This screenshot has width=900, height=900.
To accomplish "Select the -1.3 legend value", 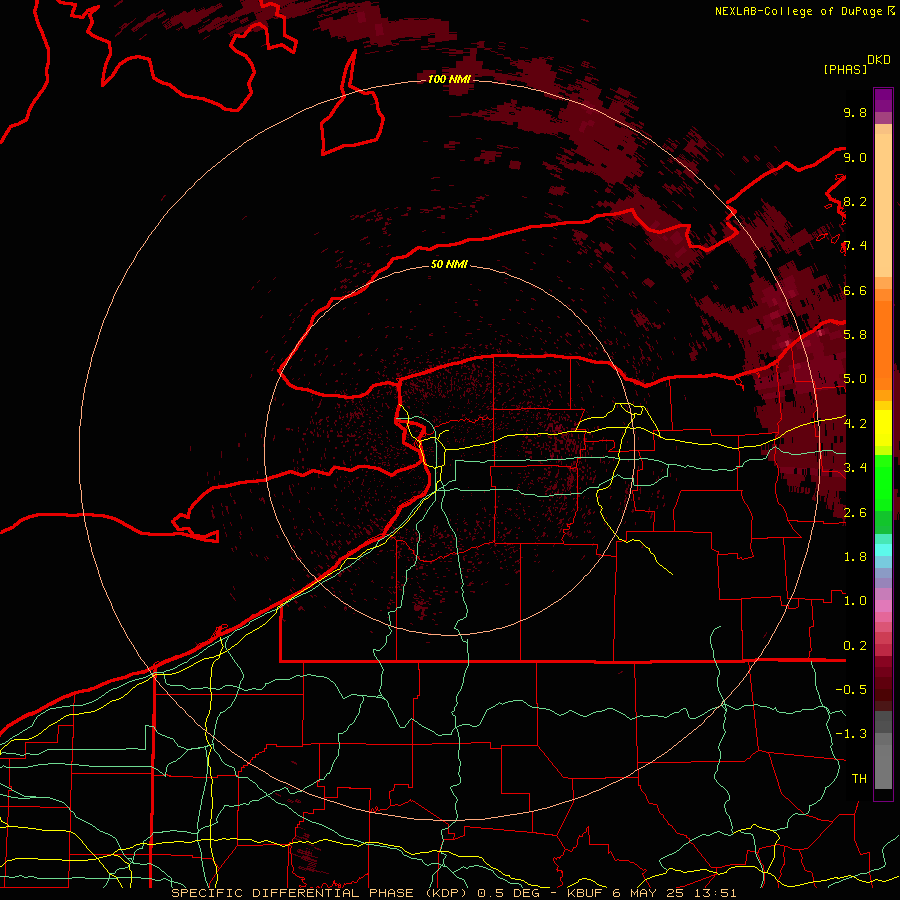I will (x=851, y=734).
